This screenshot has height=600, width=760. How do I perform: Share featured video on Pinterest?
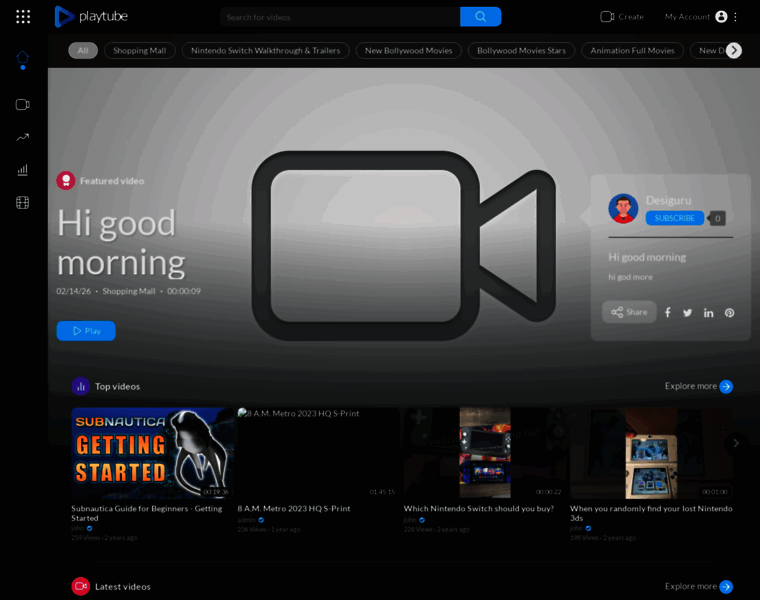pos(729,312)
